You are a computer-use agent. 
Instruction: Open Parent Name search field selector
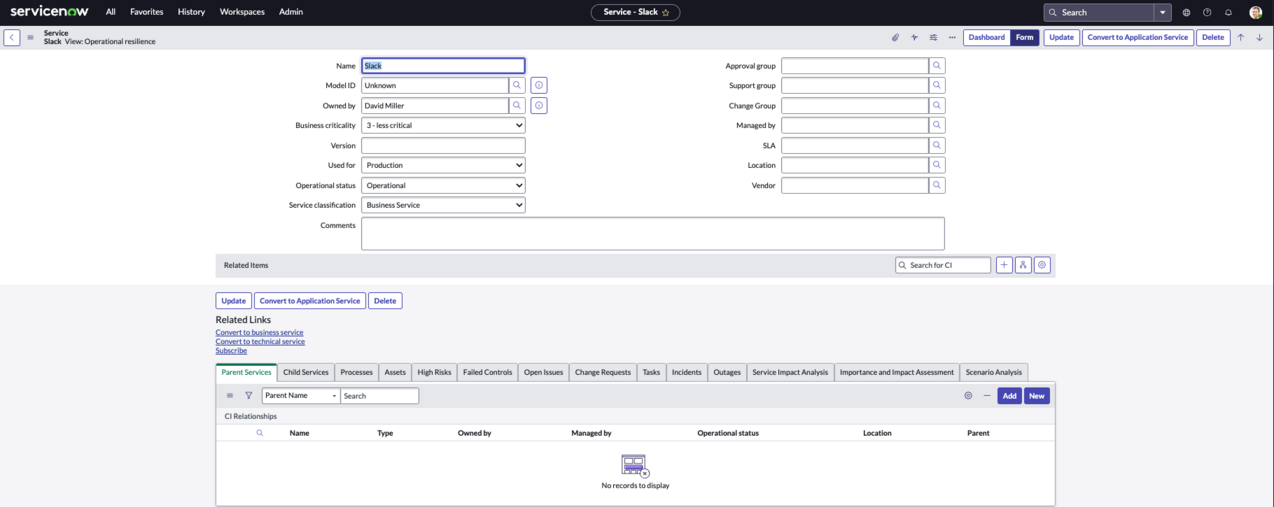pos(301,396)
